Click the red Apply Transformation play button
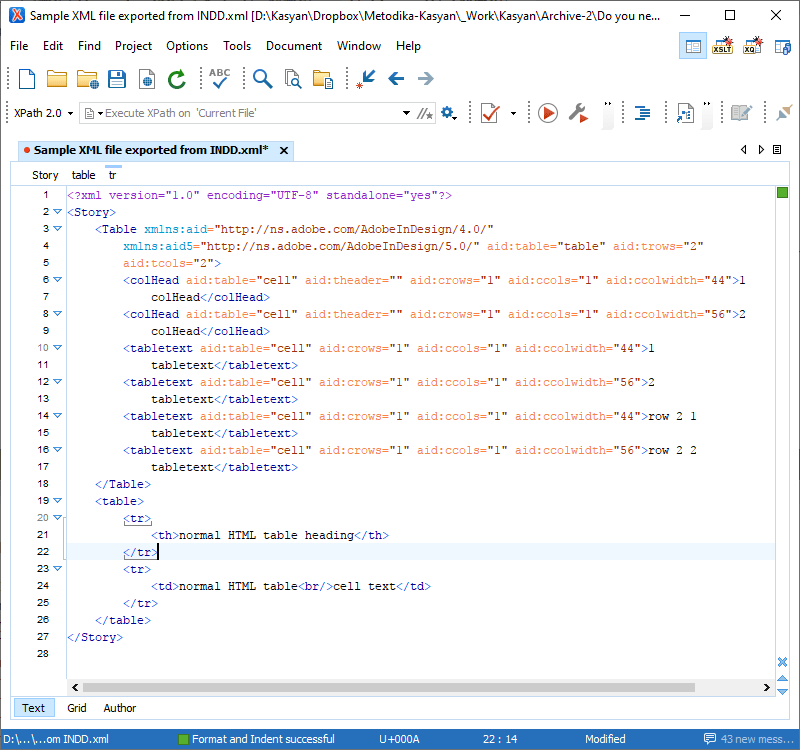Viewport: 800px width, 750px height. 548,113
